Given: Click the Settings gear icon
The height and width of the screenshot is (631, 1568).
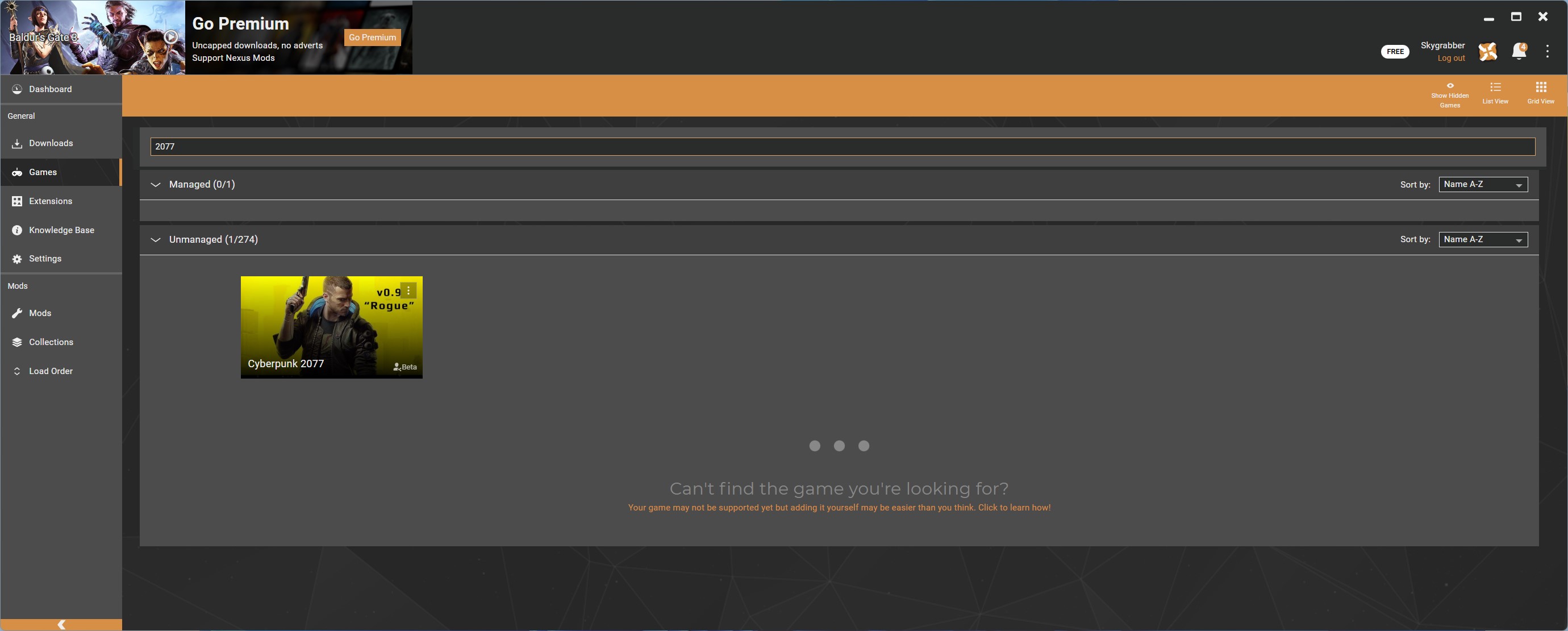Looking at the screenshot, I should [x=17, y=259].
